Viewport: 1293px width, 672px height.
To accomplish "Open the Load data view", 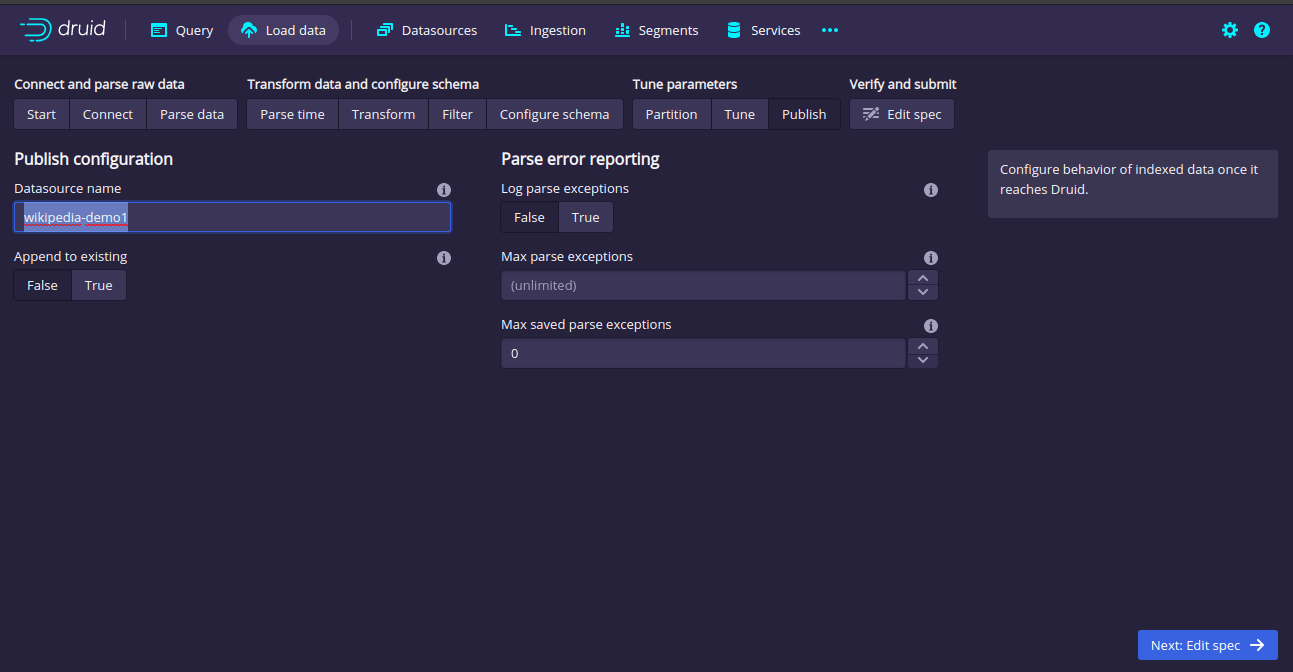I will click(x=284, y=30).
